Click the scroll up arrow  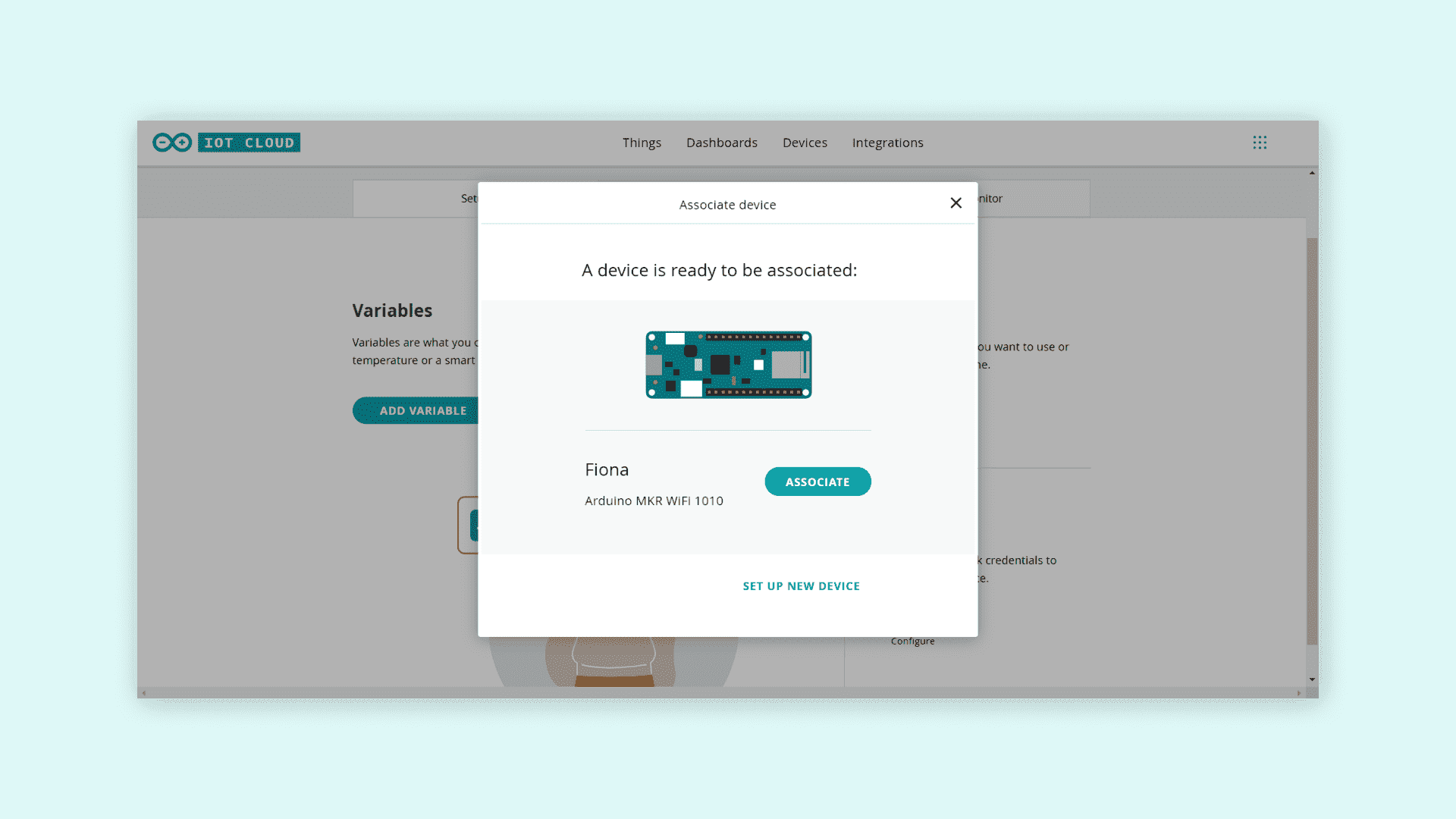(1312, 174)
